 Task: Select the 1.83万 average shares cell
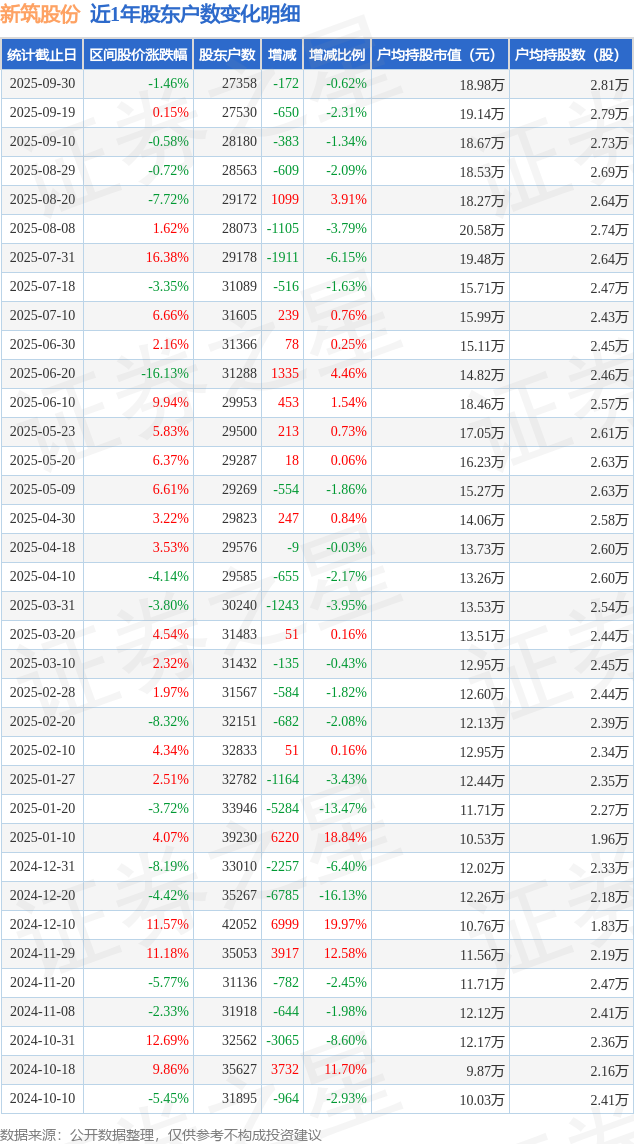pyautogui.click(x=608, y=925)
